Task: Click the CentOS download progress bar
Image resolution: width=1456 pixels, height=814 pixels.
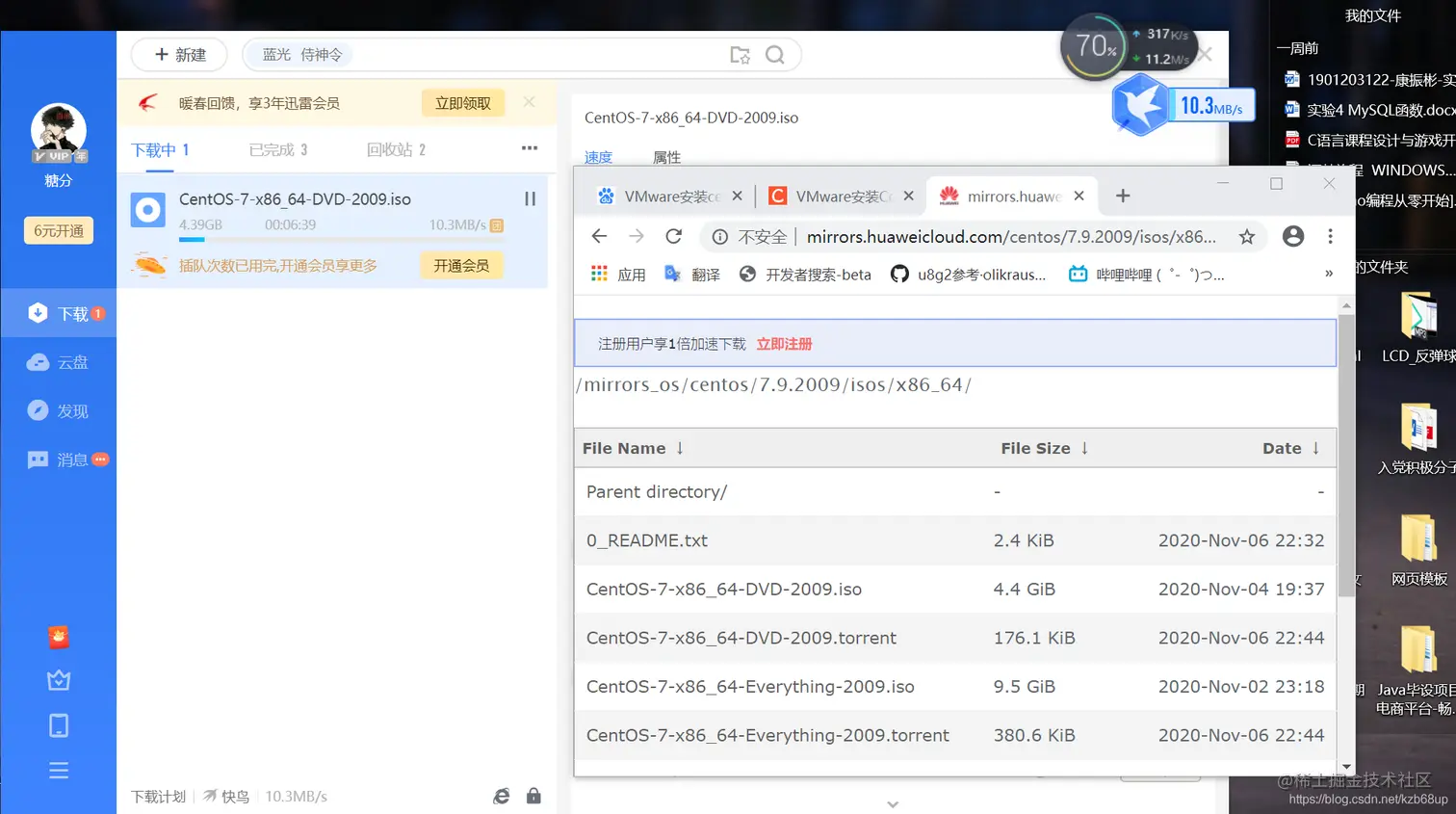Action: pos(341,239)
